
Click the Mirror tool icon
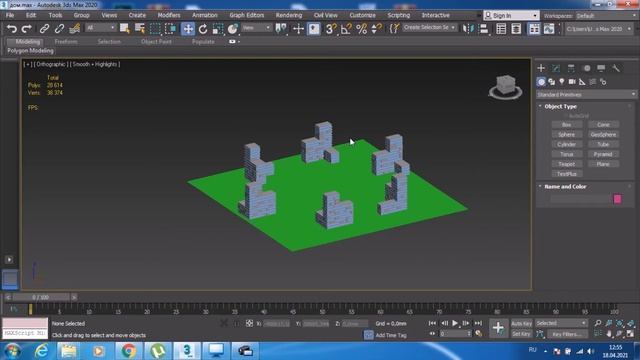click(467, 29)
